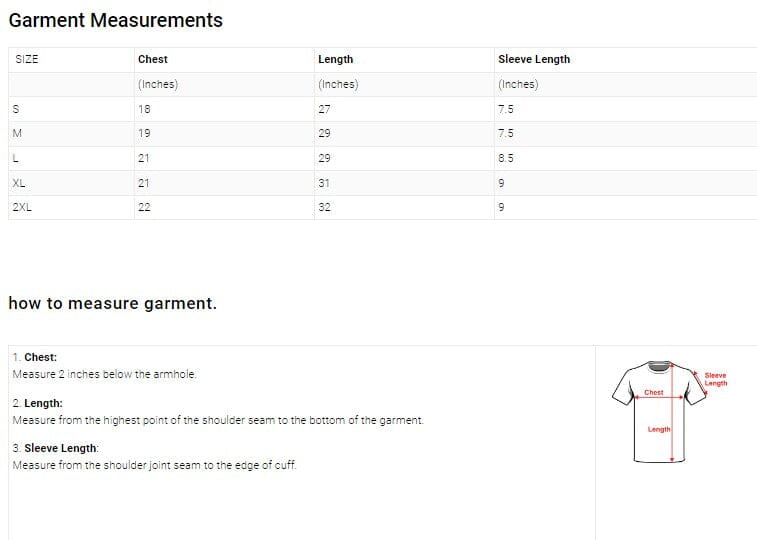Click the '2. Length:' instruction title
The image size is (757, 540).
(37, 403)
